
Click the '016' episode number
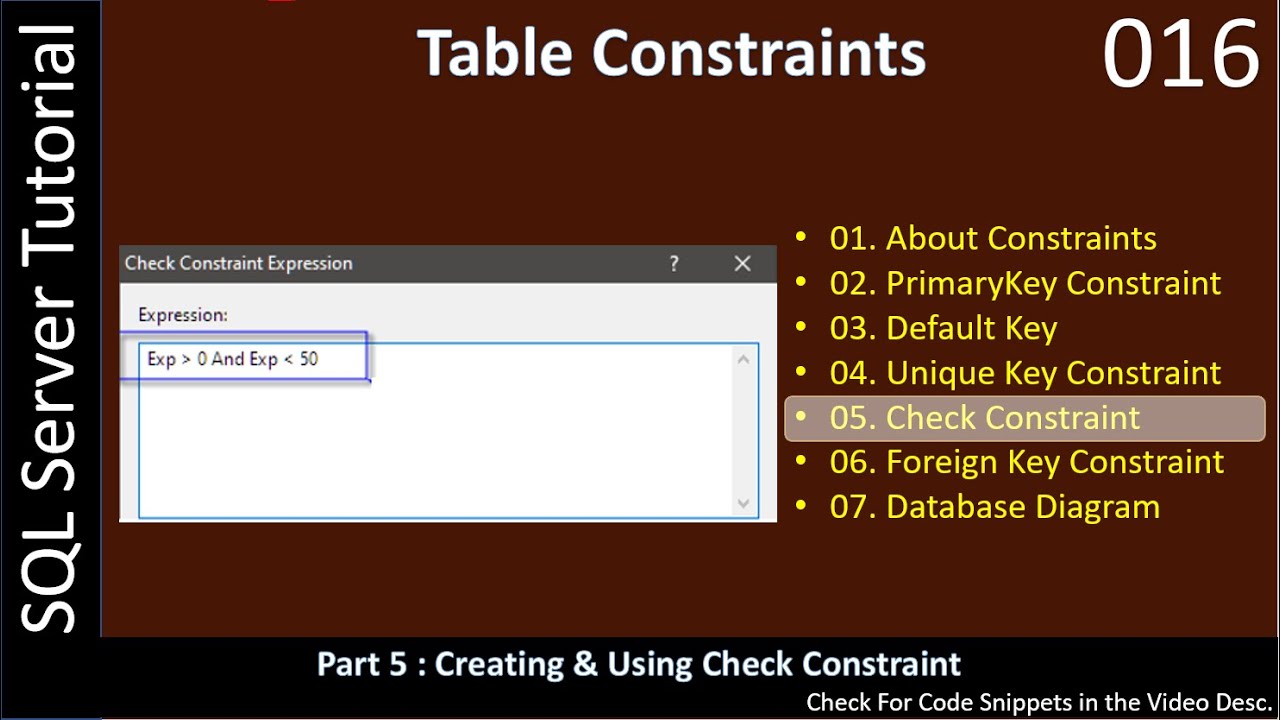[1180, 54]
